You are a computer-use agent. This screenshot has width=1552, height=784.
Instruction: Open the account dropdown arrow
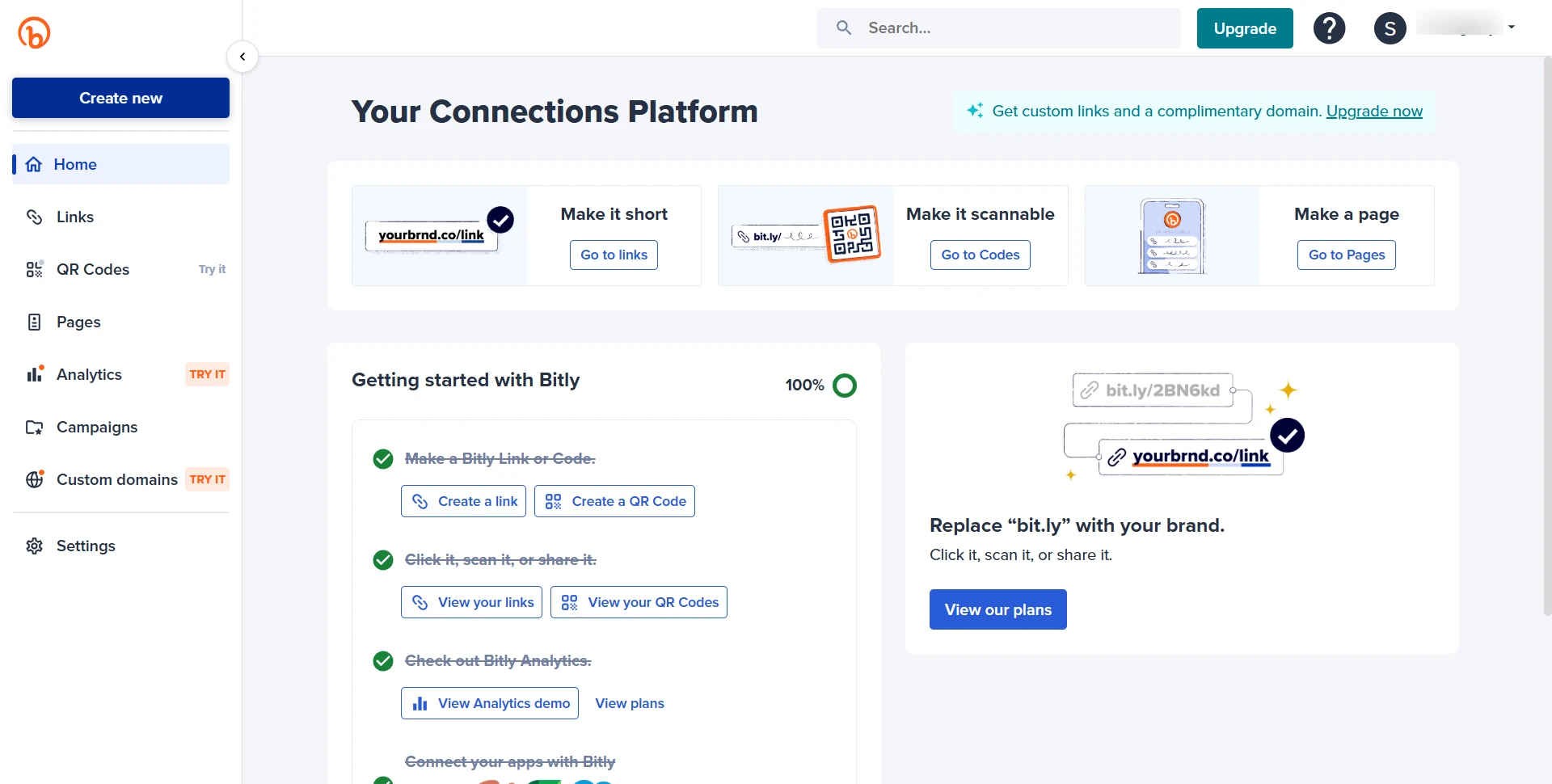(x=1512, y=25)
